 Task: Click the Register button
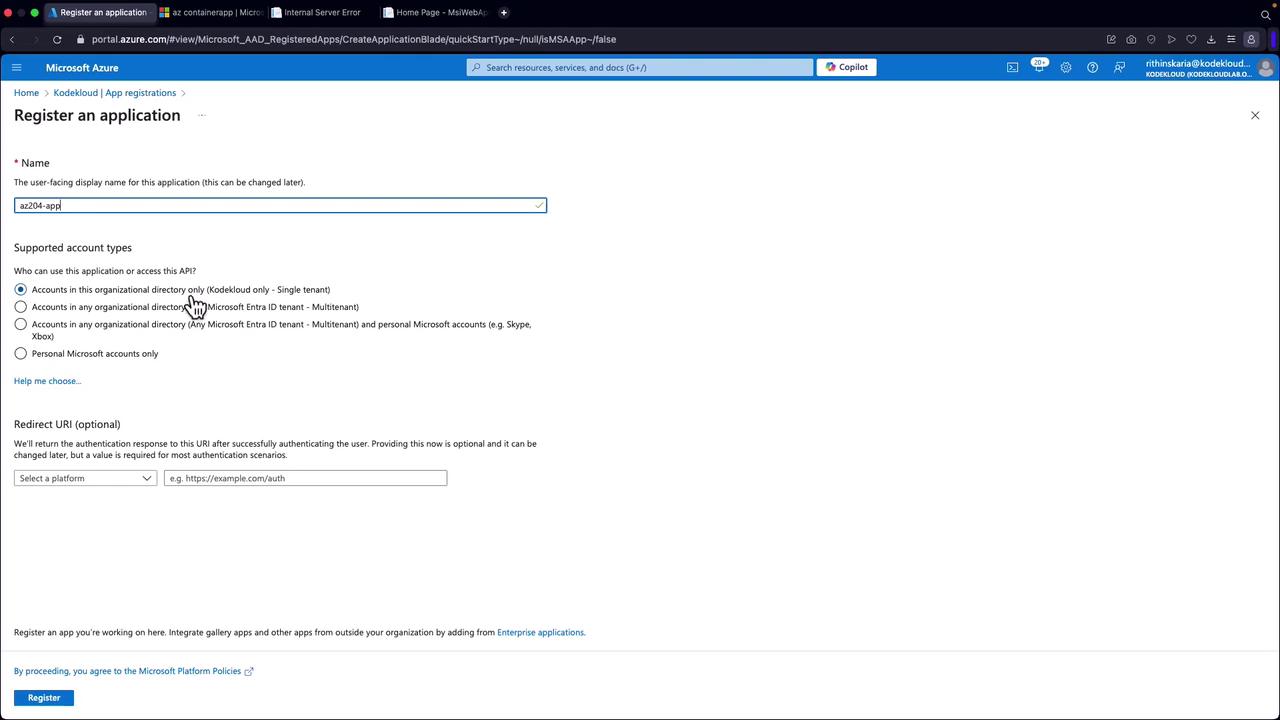pyautogui.click(x=44, y=697)
